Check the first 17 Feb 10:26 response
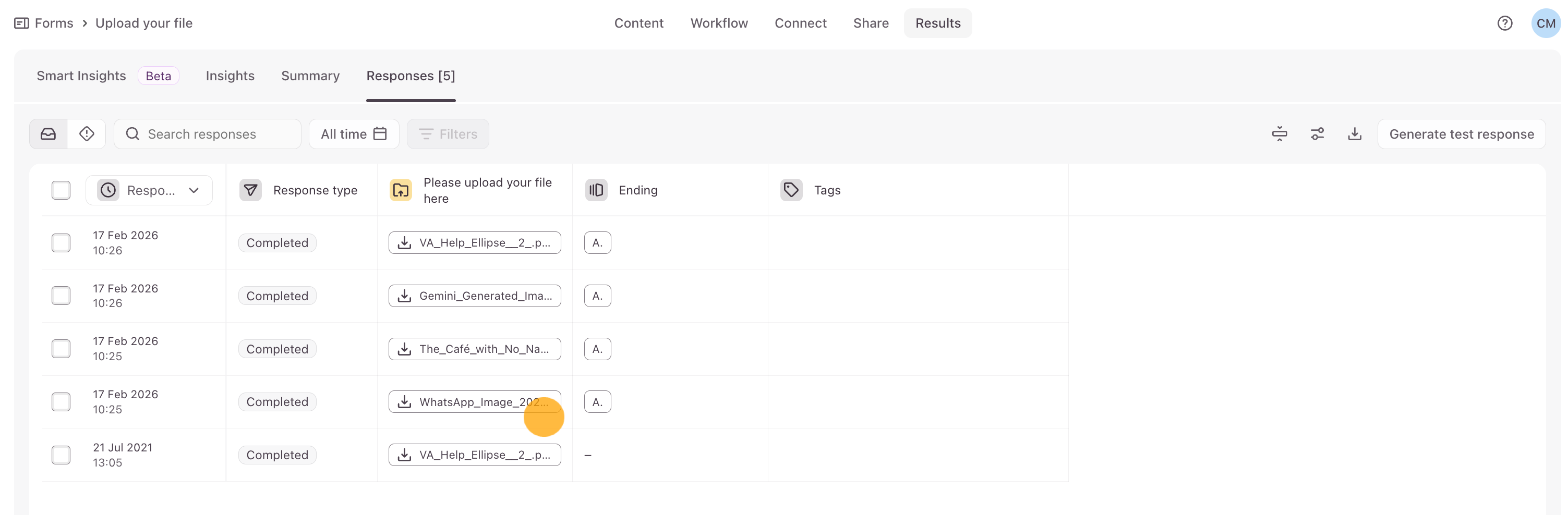Screen dimensions: 1568x515 [x=61, y=242]
